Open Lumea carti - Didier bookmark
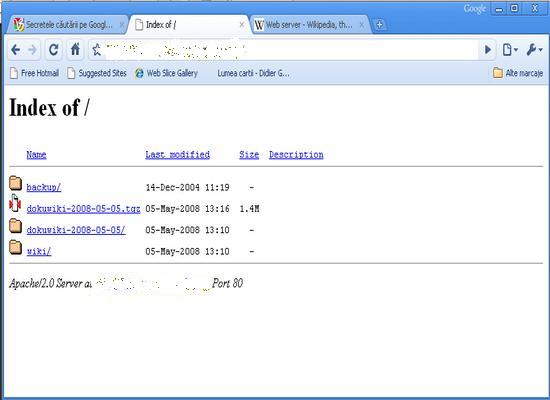This screenshot has height=400, width=550. coord(253,73)
